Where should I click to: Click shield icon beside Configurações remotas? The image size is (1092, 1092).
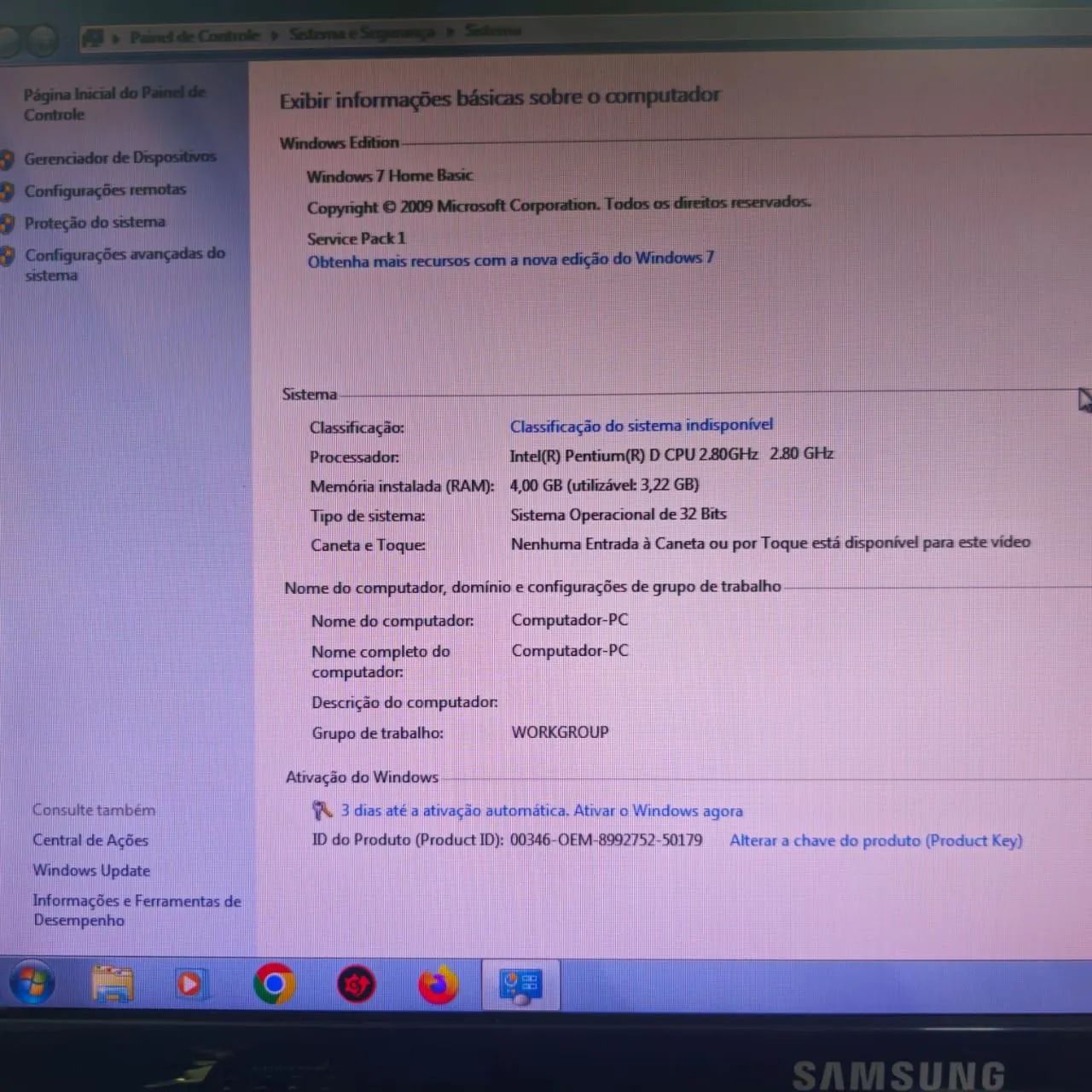(7, 191)
